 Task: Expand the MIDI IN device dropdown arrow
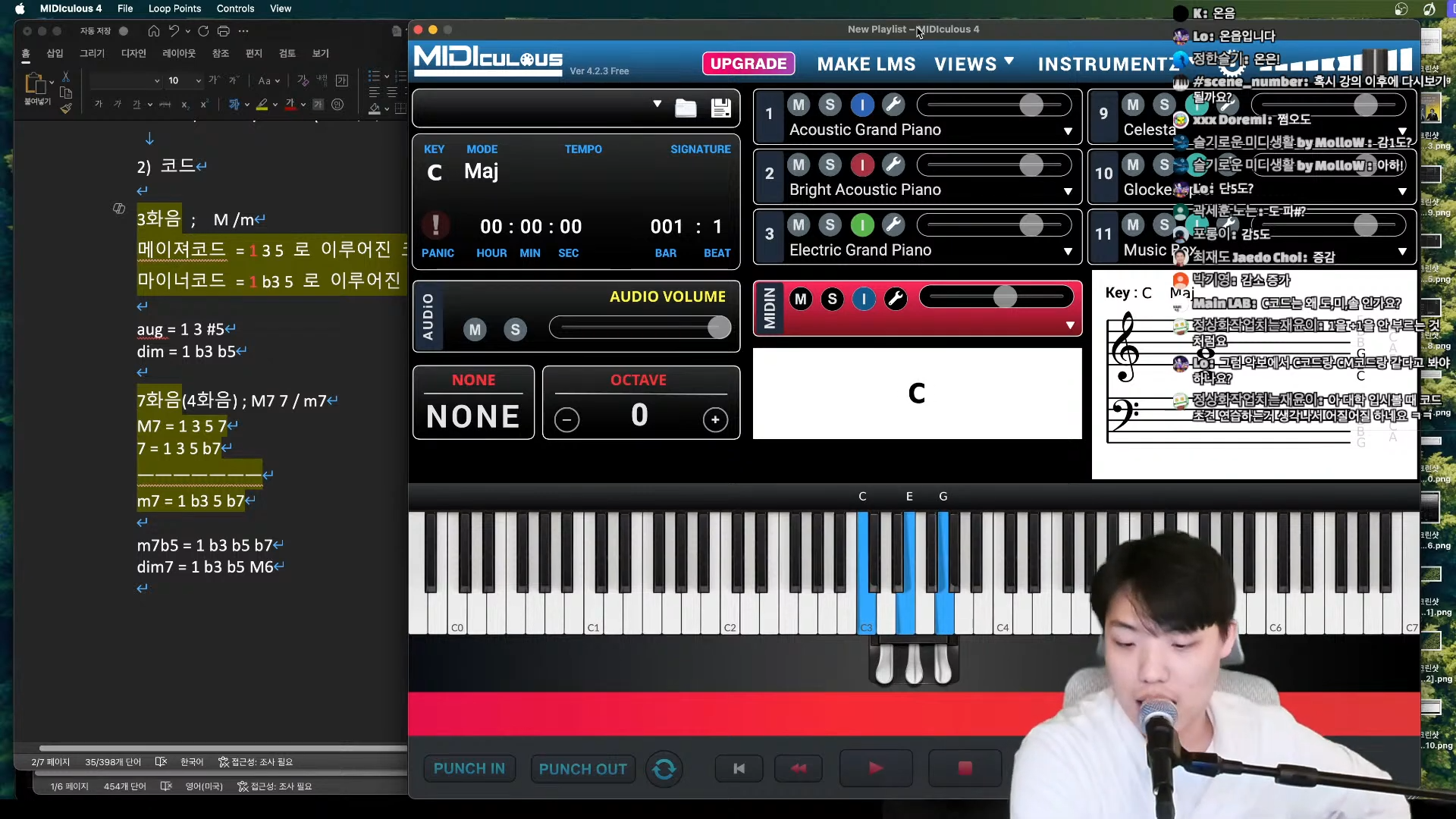(1070, 325)
